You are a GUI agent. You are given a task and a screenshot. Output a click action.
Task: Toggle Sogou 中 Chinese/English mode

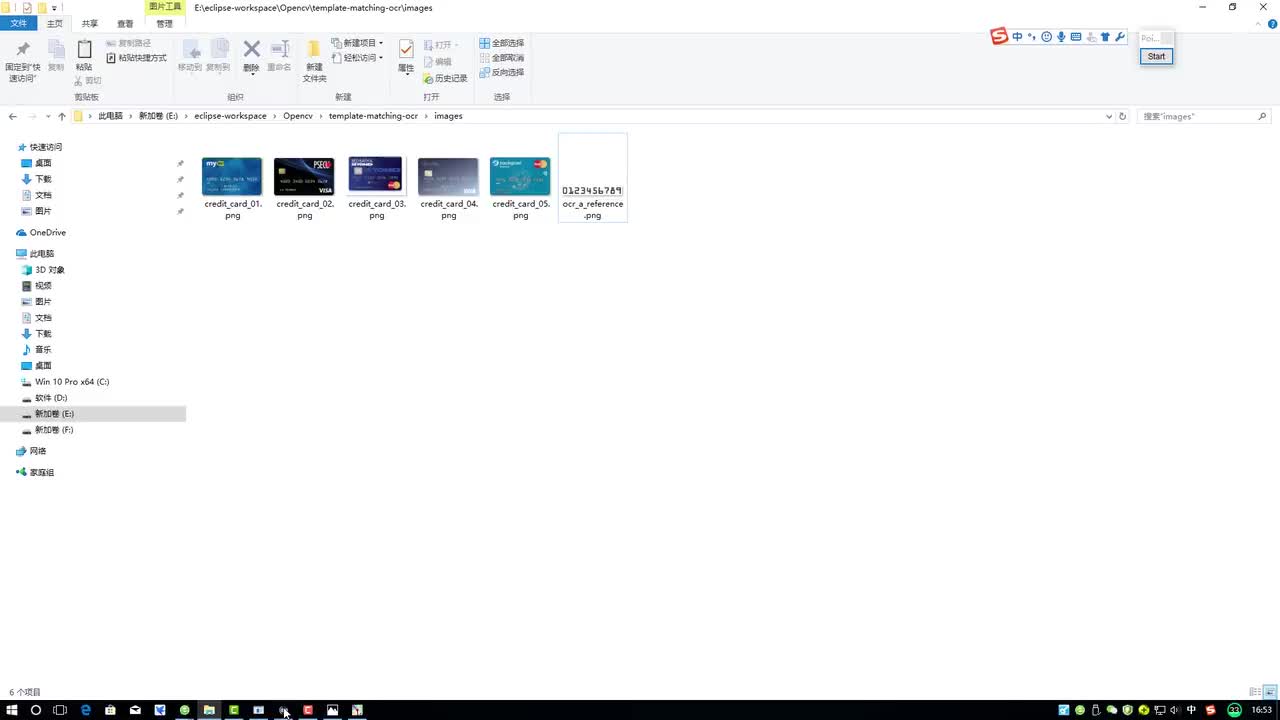pyautogui.click(x=1018, y=37)
